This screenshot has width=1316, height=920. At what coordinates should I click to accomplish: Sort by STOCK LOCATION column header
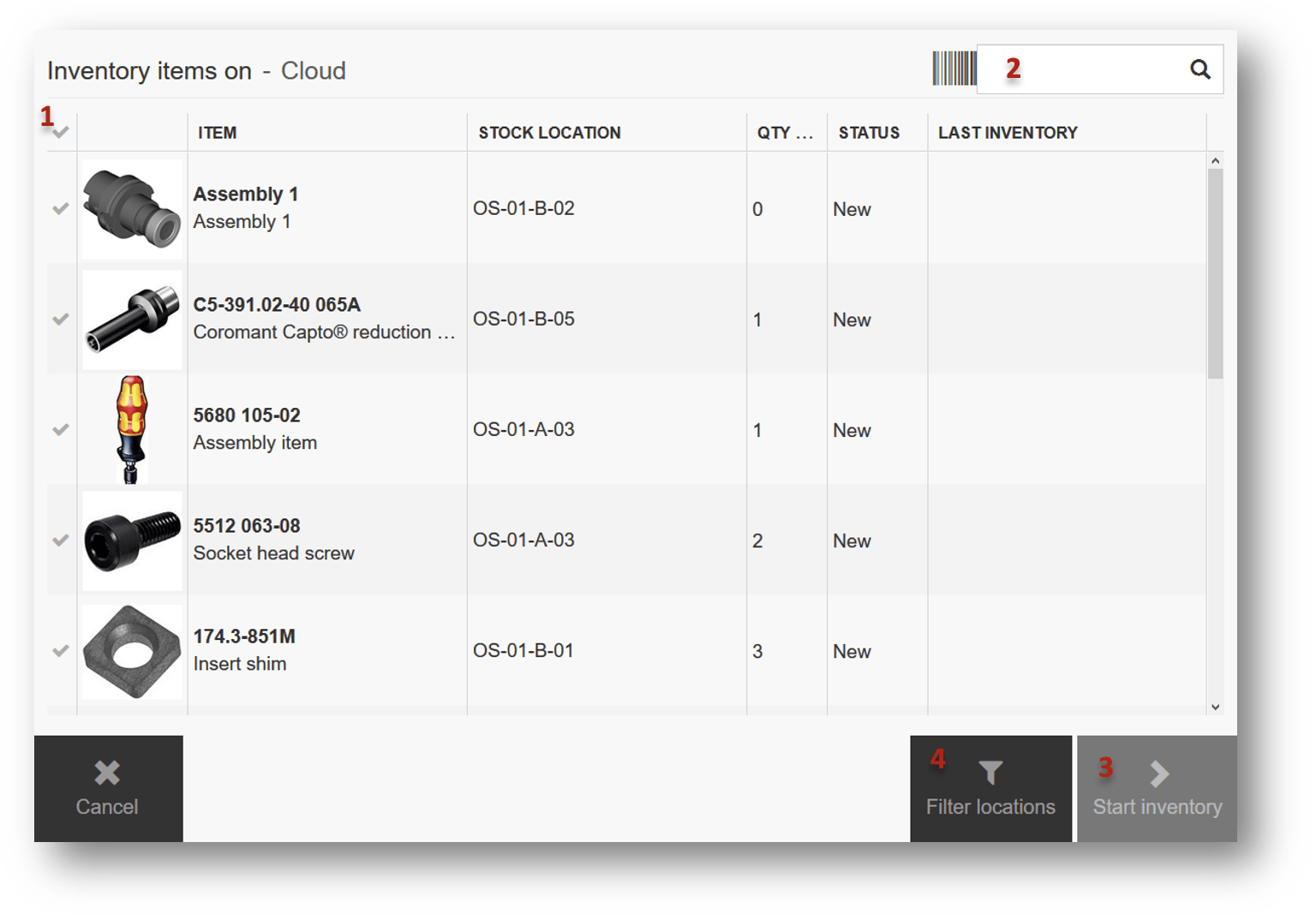(x=549, y=133)
